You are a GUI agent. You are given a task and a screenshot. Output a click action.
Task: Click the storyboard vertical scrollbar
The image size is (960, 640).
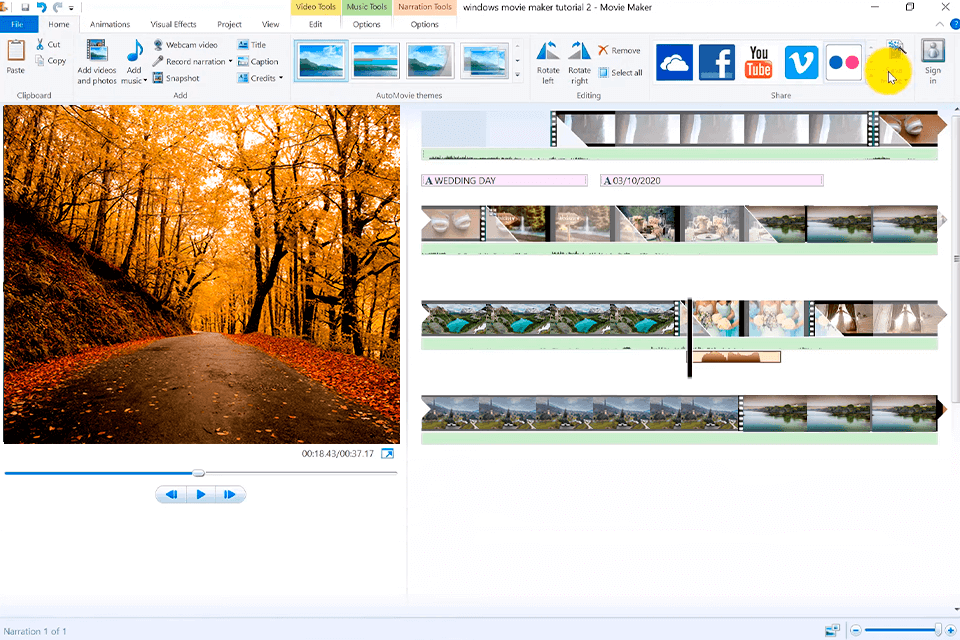click(x=956, y=257)
